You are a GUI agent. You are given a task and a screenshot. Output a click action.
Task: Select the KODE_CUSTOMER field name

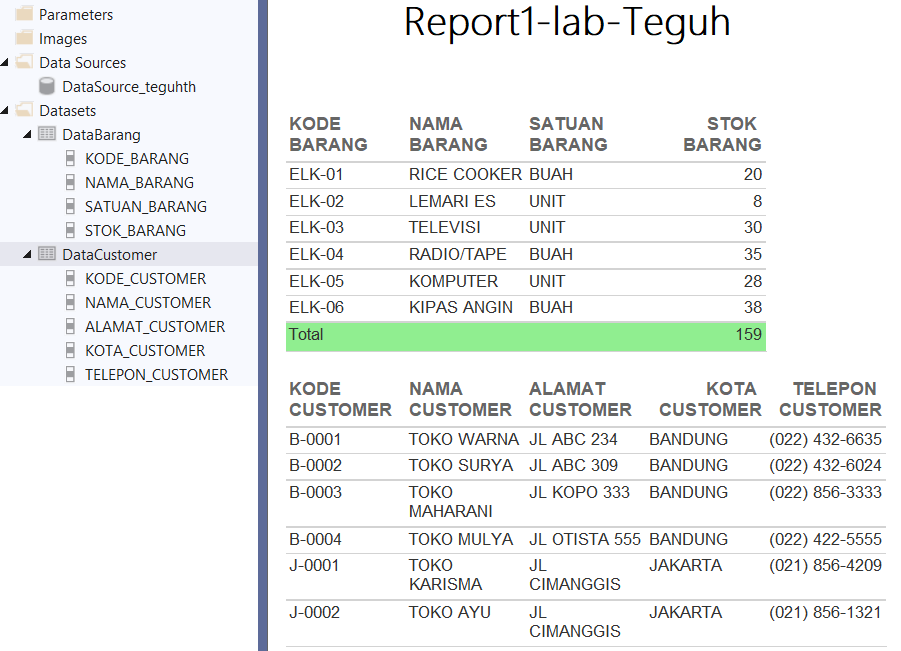pos(146,279)
